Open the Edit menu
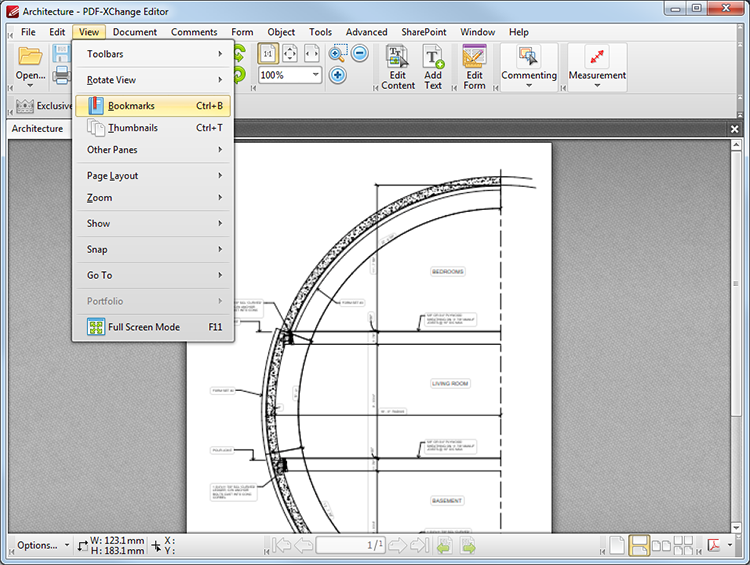750x565 pixels. pos(57,32)
